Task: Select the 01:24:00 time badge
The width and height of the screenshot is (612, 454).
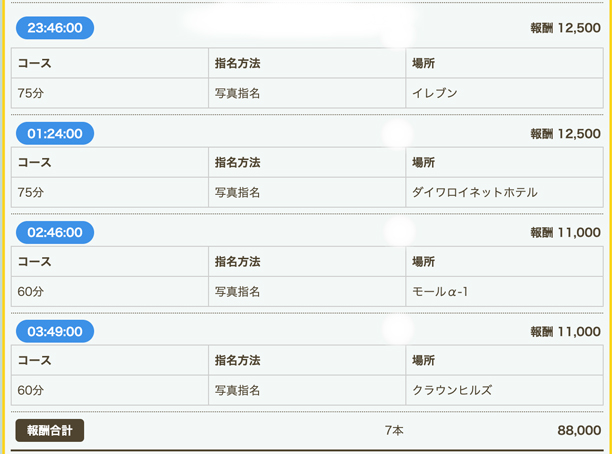Action: (x=55, y=133)
